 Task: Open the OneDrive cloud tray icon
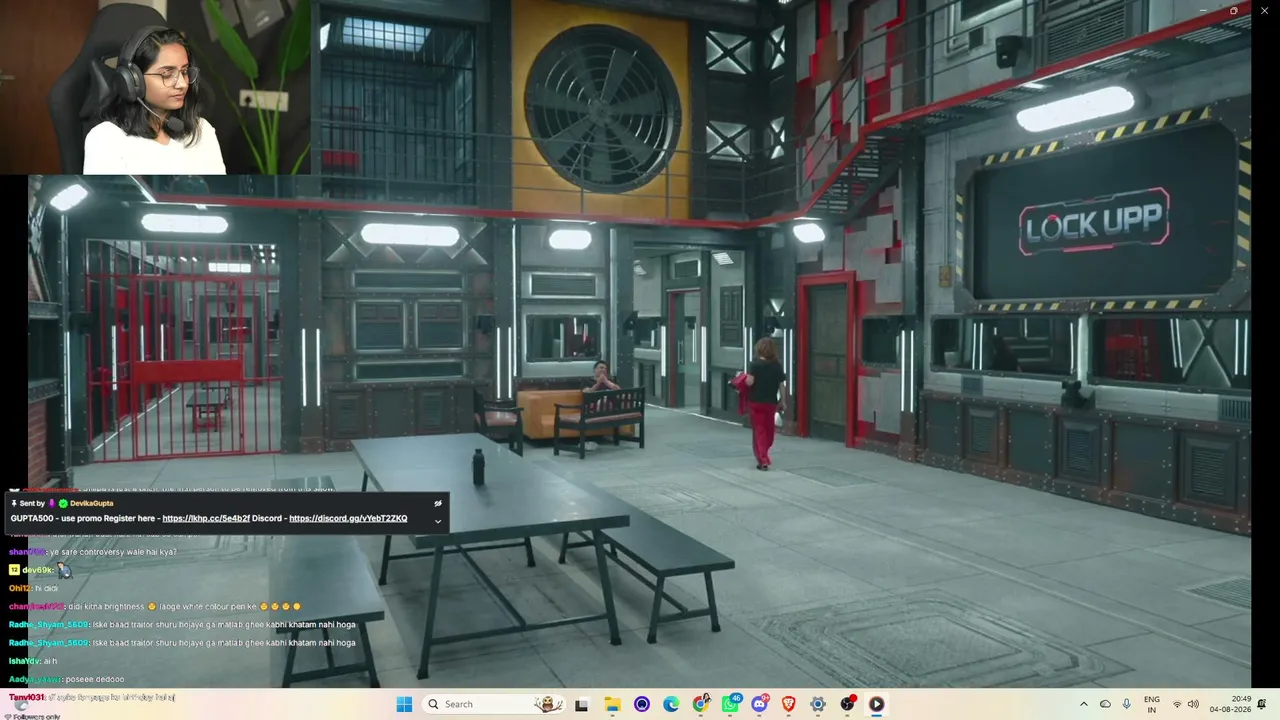[1105, 704]
